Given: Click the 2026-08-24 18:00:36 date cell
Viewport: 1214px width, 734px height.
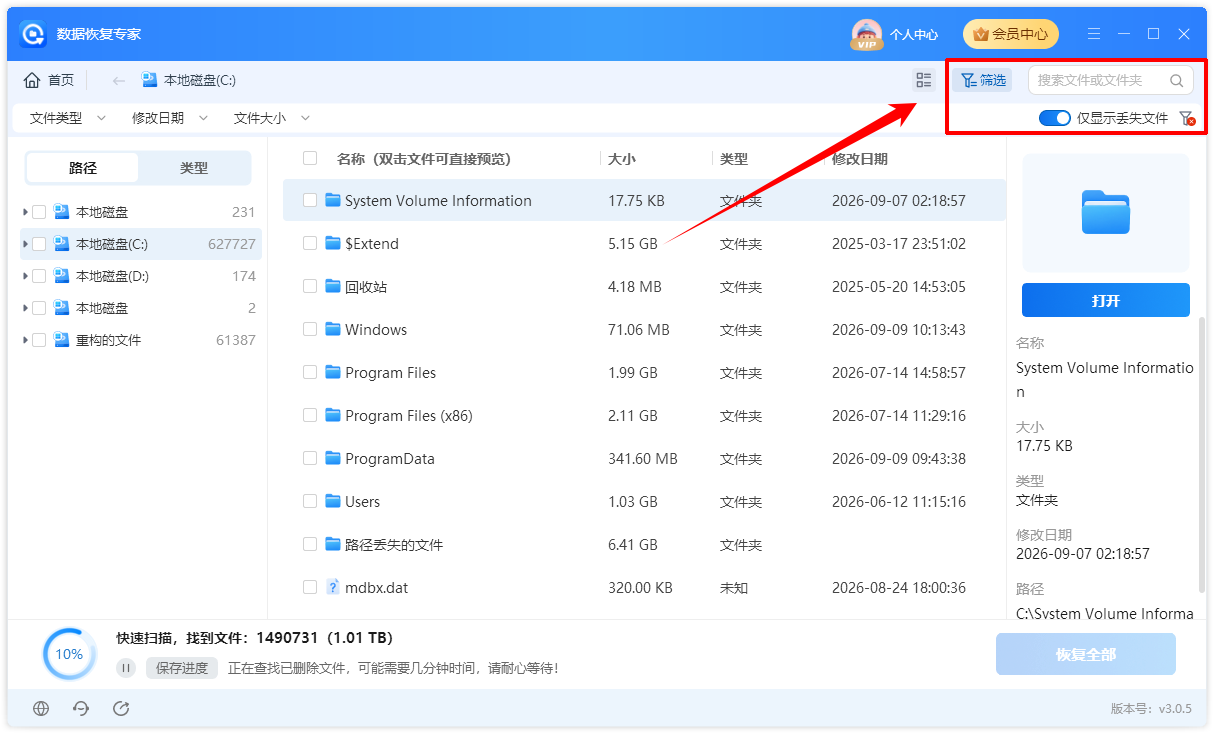Looking at the screenshot, I should (899, 587).
